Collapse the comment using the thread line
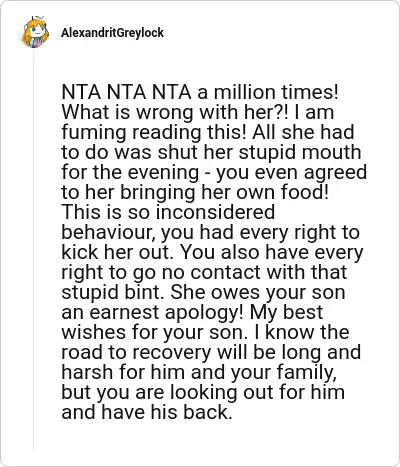 [33, 250]
